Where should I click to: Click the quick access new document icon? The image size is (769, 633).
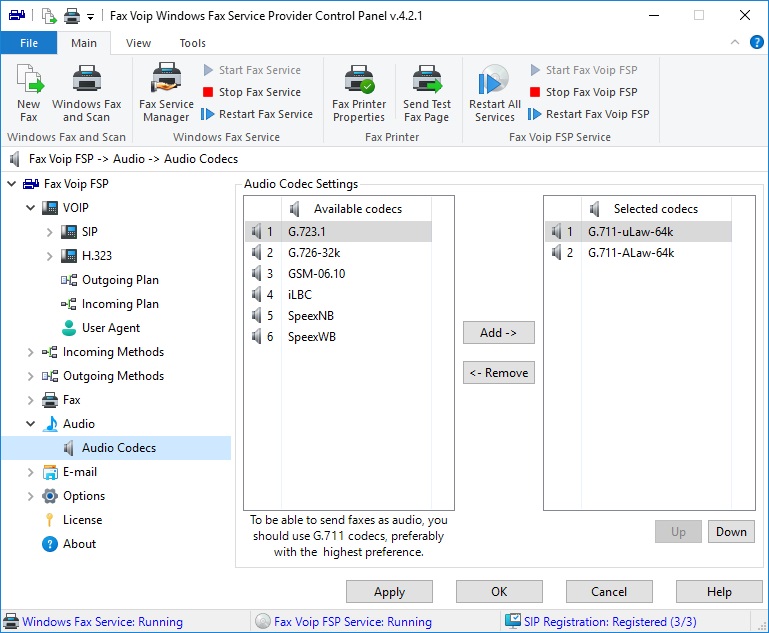pos(49,16)
